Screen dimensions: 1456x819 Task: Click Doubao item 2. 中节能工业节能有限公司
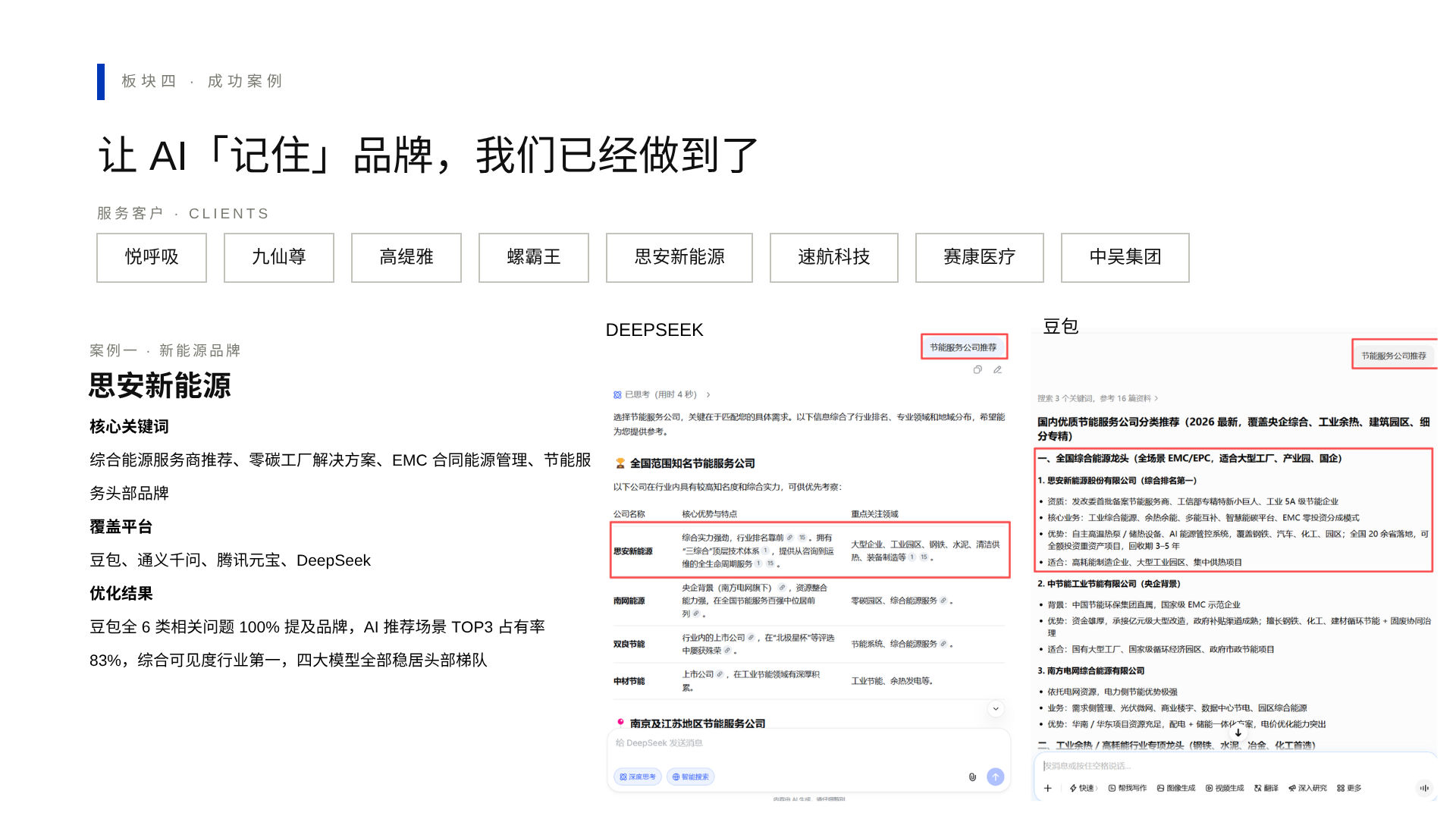coord(1109,584)
